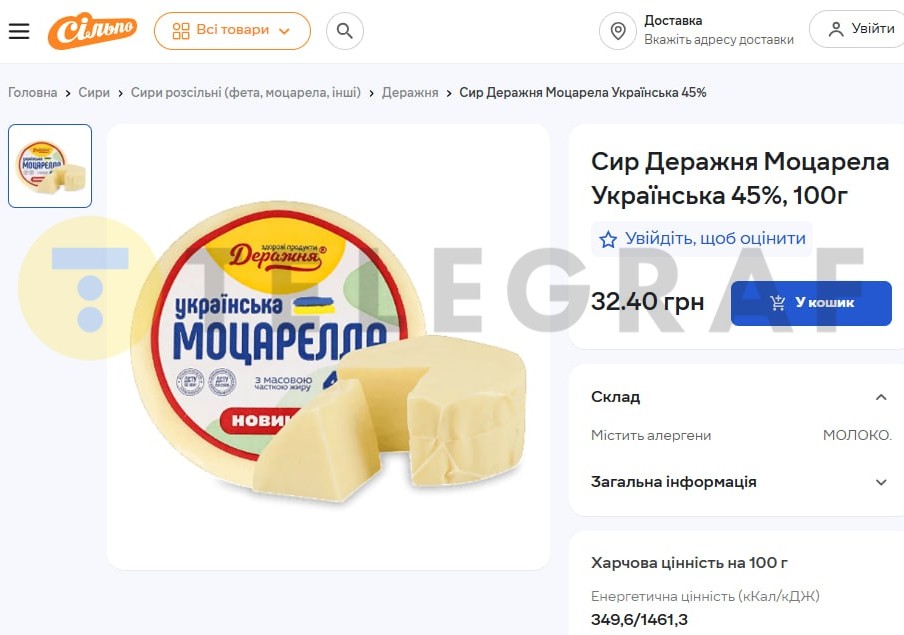
Task: Click the cart icon in У кошик
Action: [778, 302]
